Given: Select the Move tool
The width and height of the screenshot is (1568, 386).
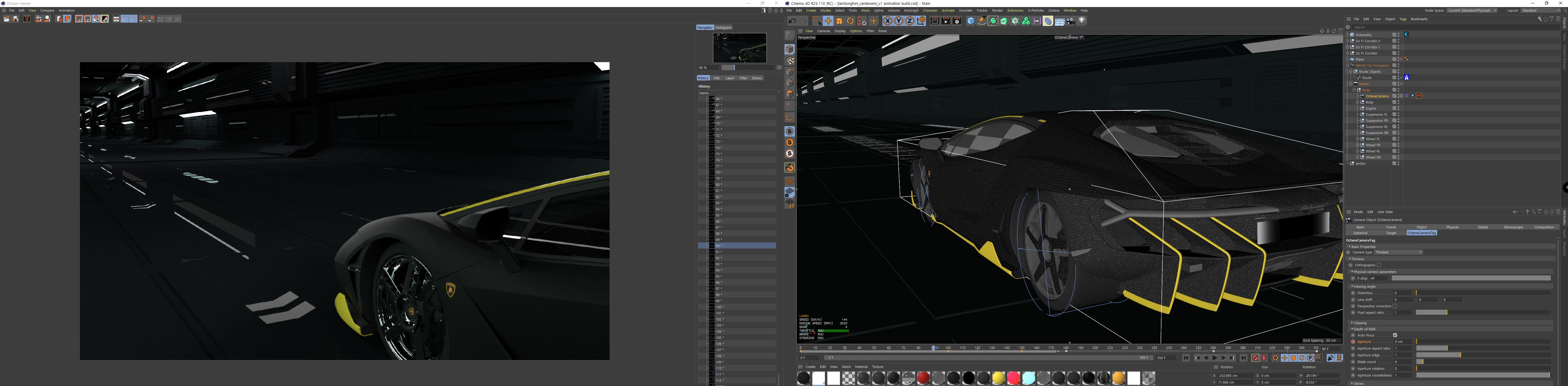Looking at the screenshot, I should click(x=829, y=21).
